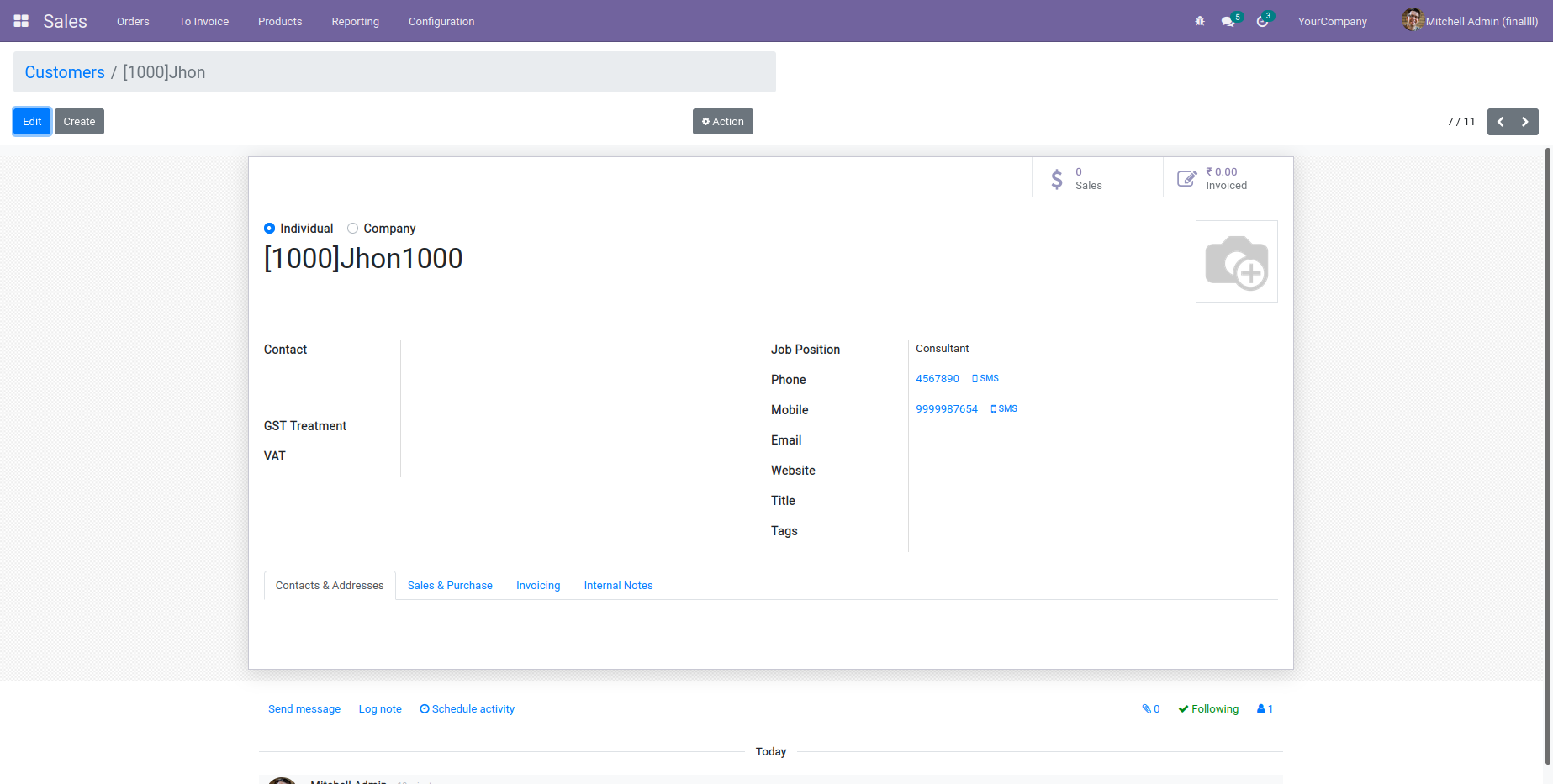The height and width of the screenshot is (784, 1553).
Task: Click the [1000]Jhon breadcrumb text
Action: [164, 72]
